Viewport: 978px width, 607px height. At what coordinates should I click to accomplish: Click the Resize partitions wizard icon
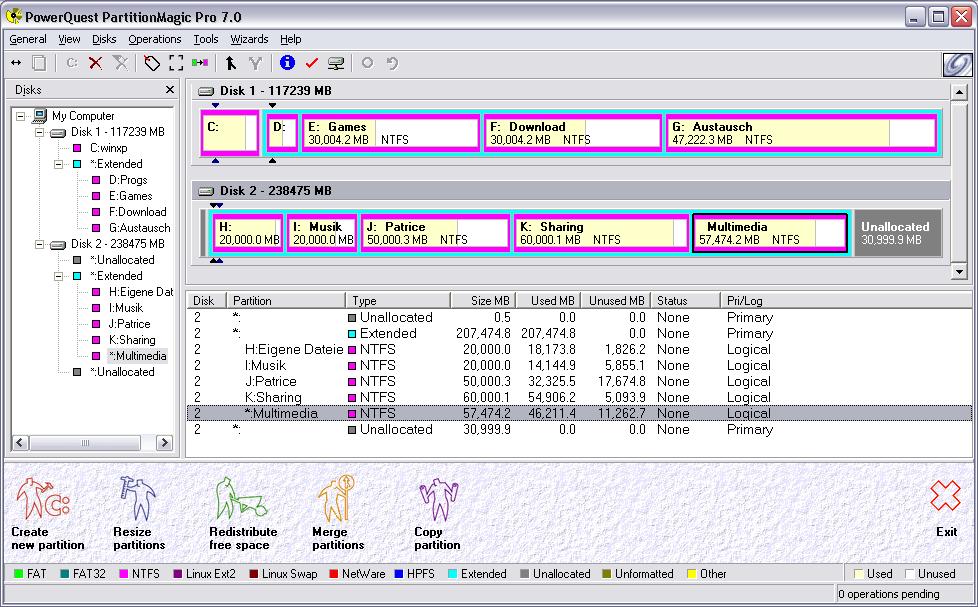[137, 498]
